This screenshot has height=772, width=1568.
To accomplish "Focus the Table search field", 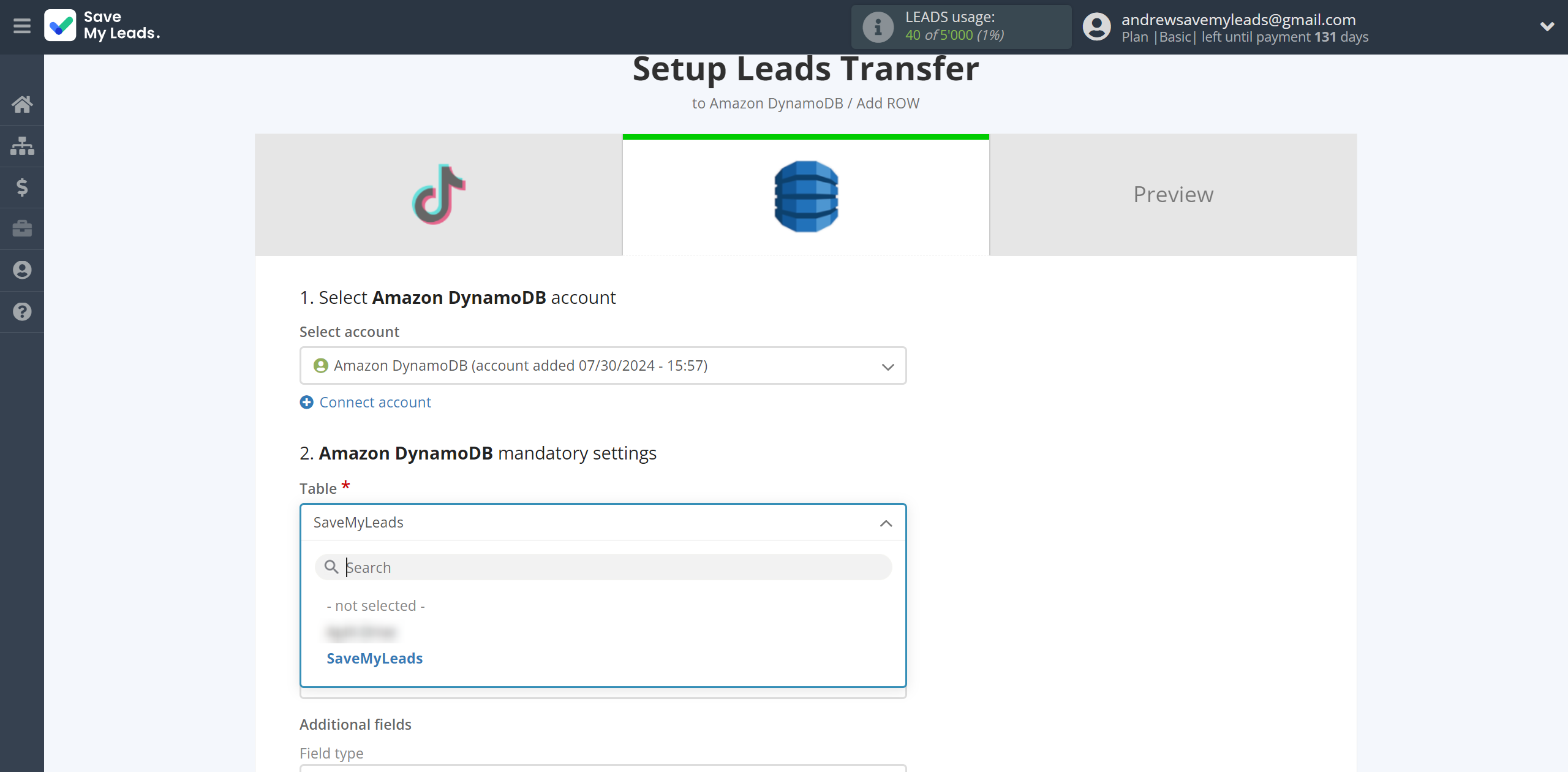I will pos(603,567).
